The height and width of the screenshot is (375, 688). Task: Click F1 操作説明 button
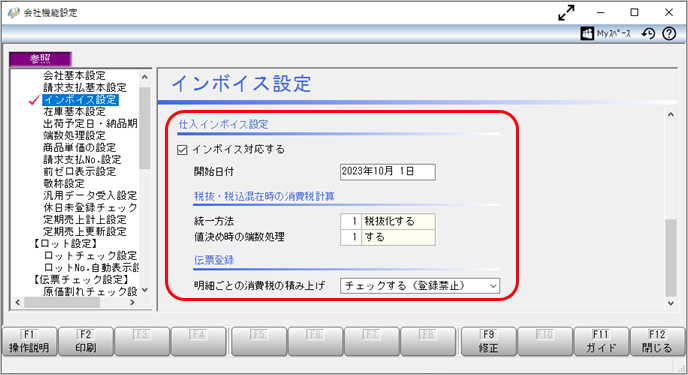pyautogui.click(x=29, y=341)
